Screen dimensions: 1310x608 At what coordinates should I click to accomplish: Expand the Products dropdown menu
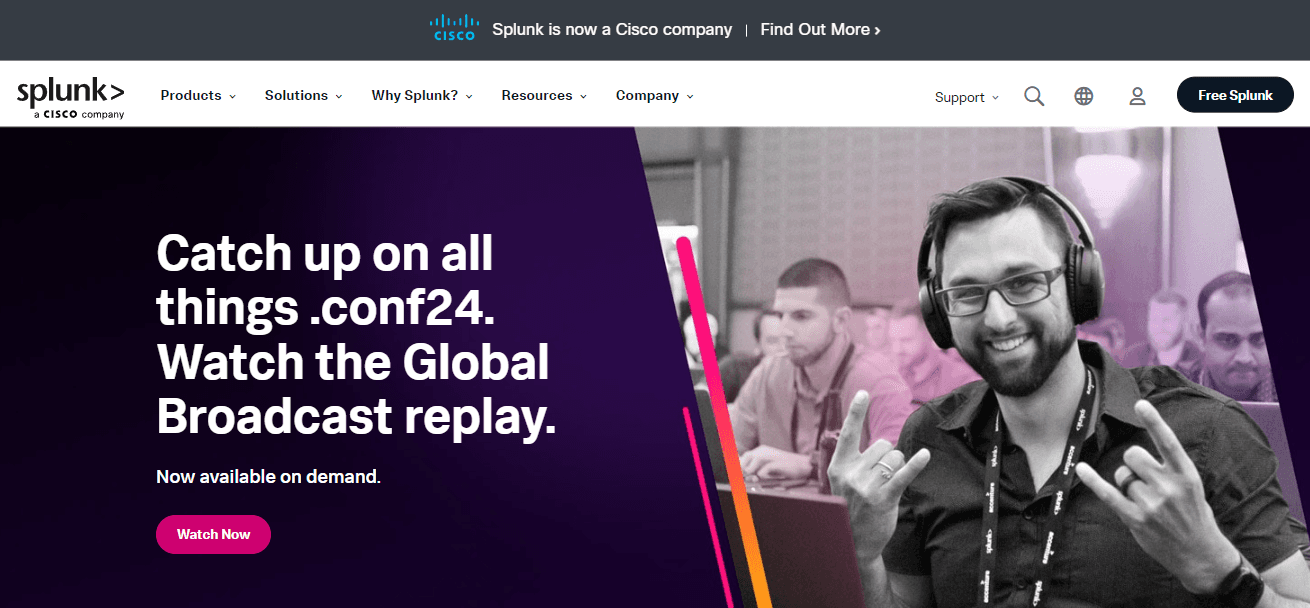198,95
